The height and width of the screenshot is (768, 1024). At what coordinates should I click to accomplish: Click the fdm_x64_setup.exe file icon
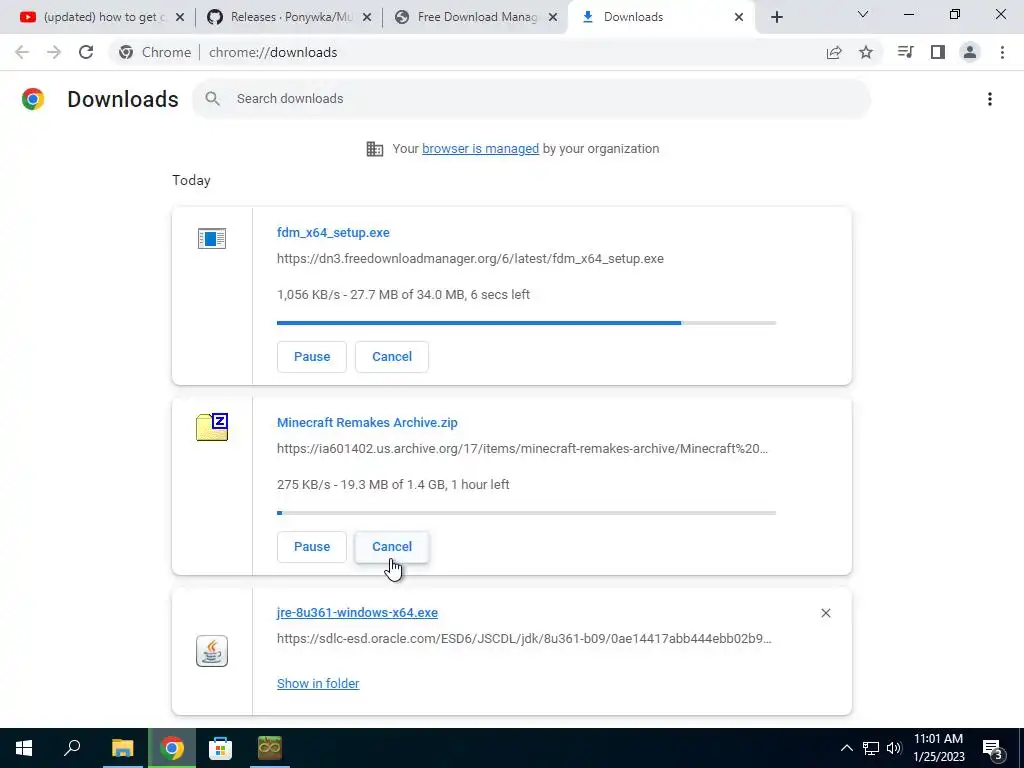212,238
